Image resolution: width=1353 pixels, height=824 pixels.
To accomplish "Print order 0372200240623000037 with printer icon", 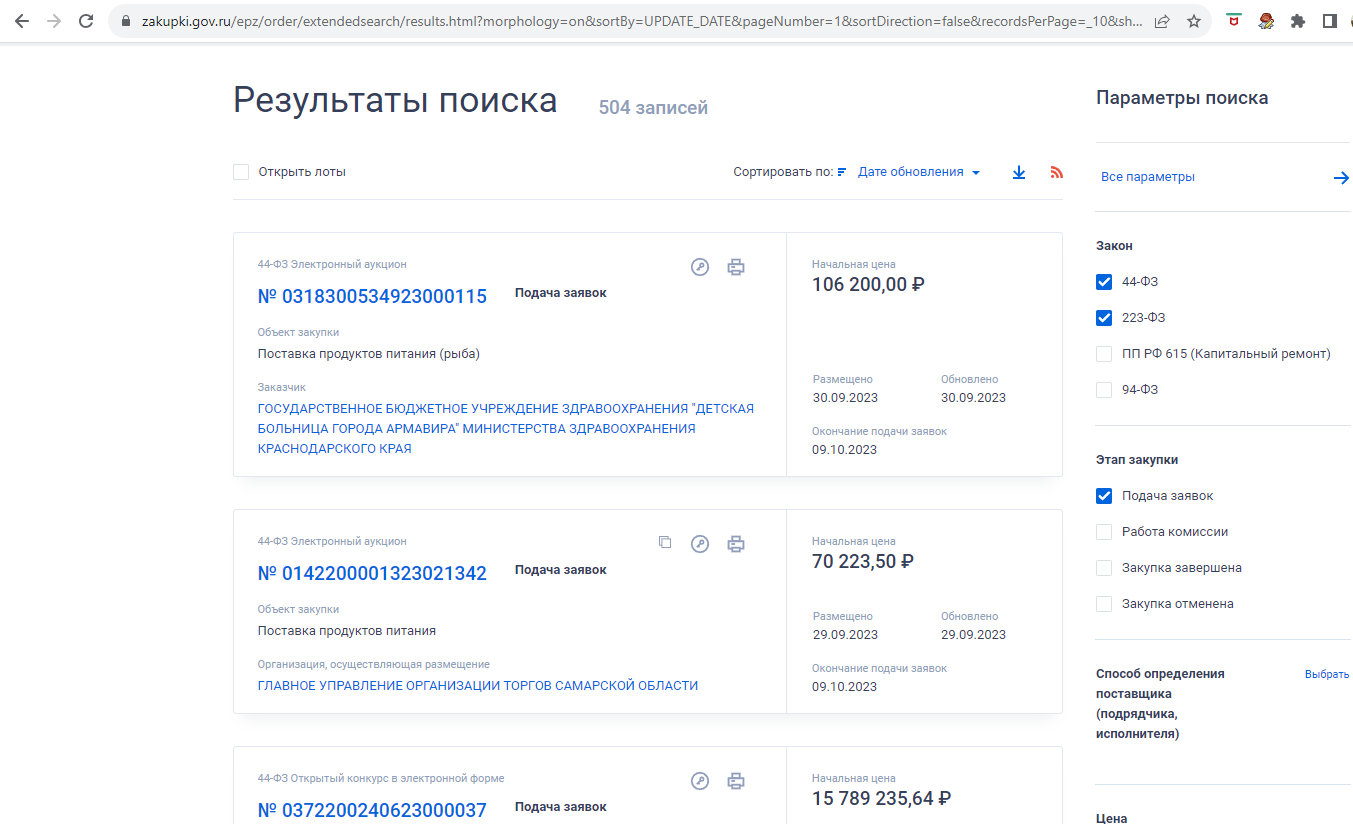I will point(736,781).
